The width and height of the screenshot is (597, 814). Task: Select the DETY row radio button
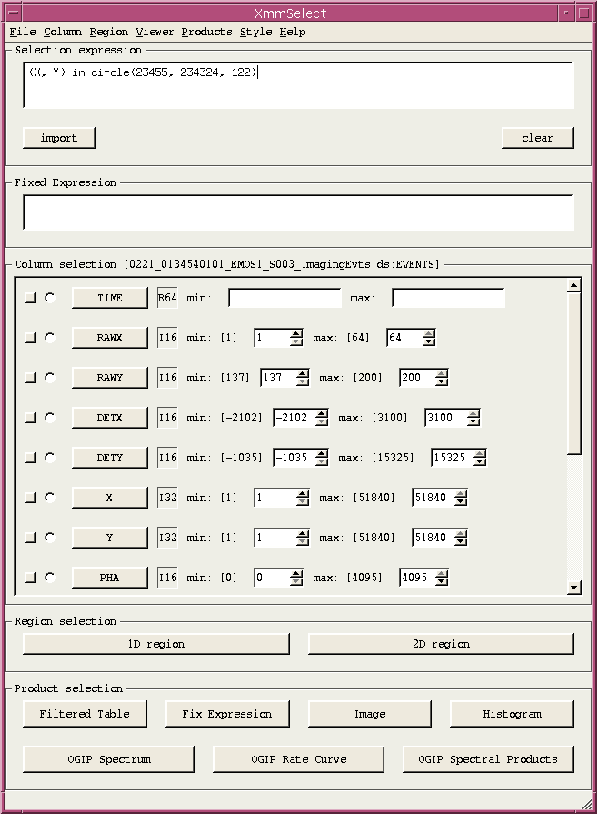[50, 457]
